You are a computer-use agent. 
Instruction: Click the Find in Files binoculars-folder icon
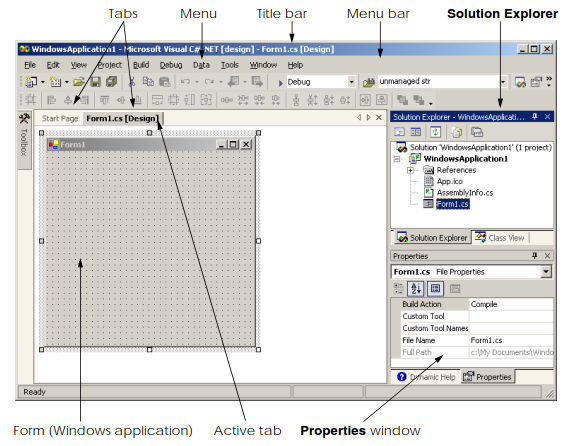[x=369, y=82]
